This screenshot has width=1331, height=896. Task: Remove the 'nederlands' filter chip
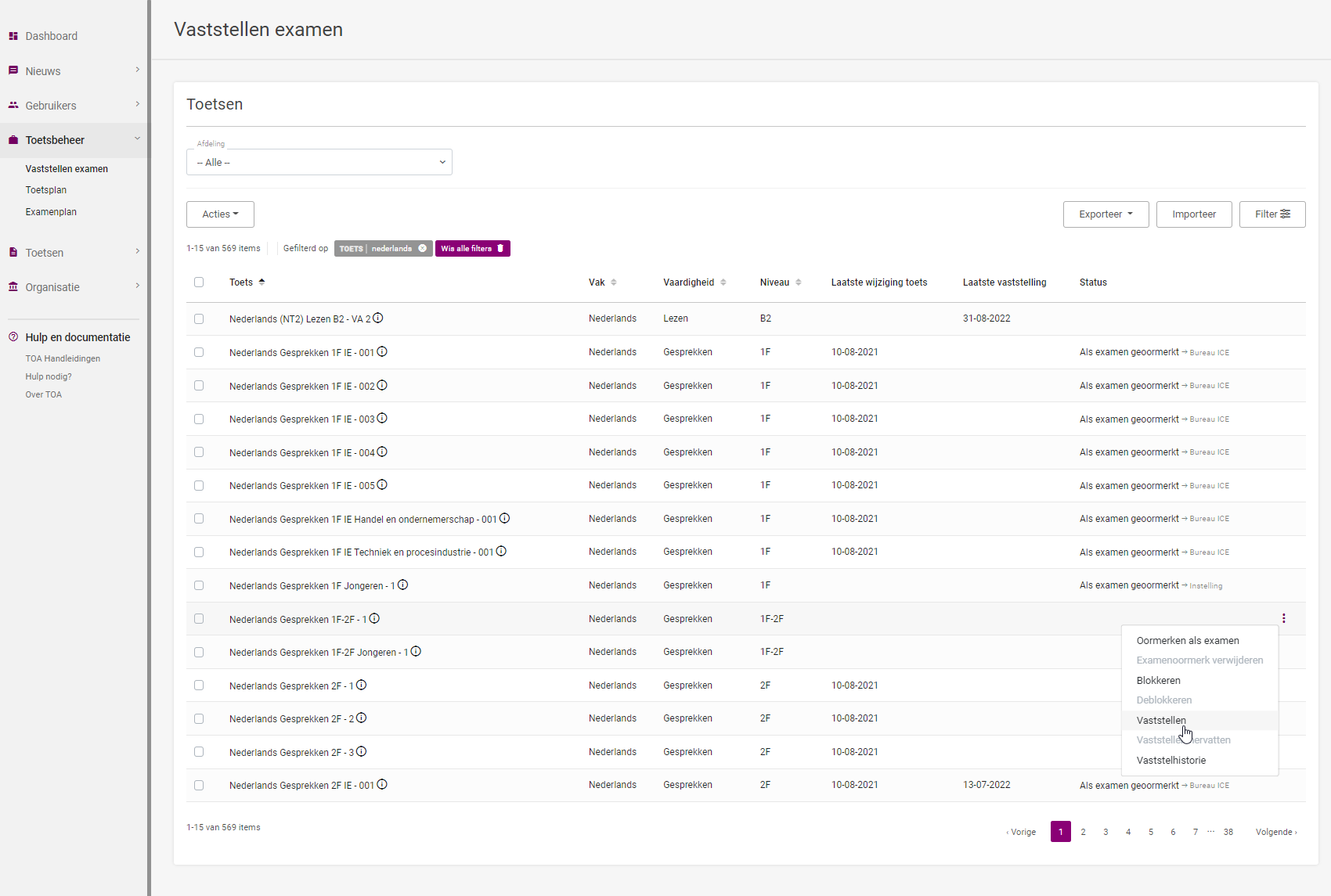pos(423,249)
